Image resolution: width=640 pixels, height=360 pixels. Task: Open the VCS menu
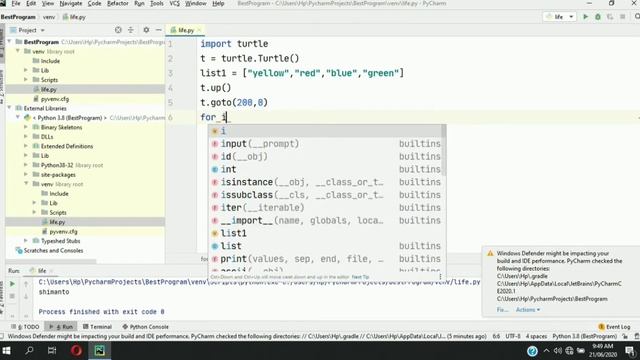click(x=174, y=3)
